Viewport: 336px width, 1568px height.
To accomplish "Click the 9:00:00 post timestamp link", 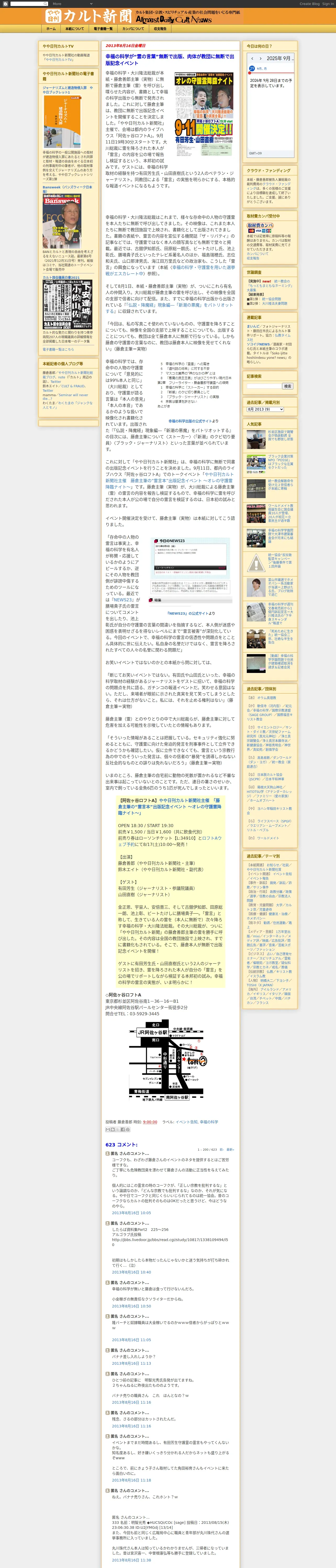I will coord(150,1122).
